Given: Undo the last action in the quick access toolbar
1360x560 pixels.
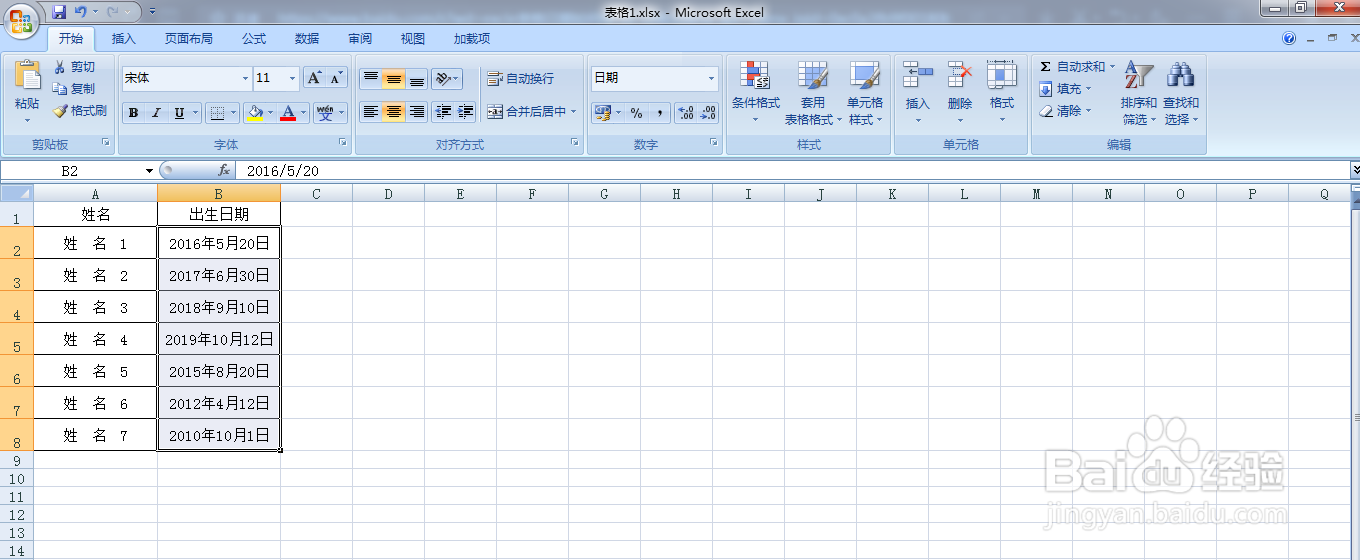Looking at the screenshot, I should (81, 12).
